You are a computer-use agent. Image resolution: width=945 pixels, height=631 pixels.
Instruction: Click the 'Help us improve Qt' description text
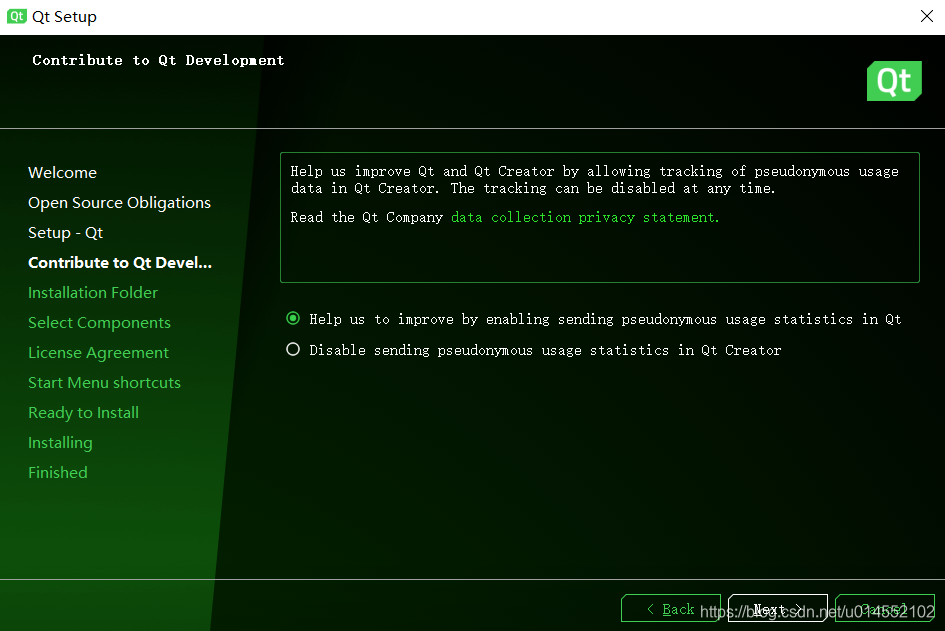pos(594,180)
